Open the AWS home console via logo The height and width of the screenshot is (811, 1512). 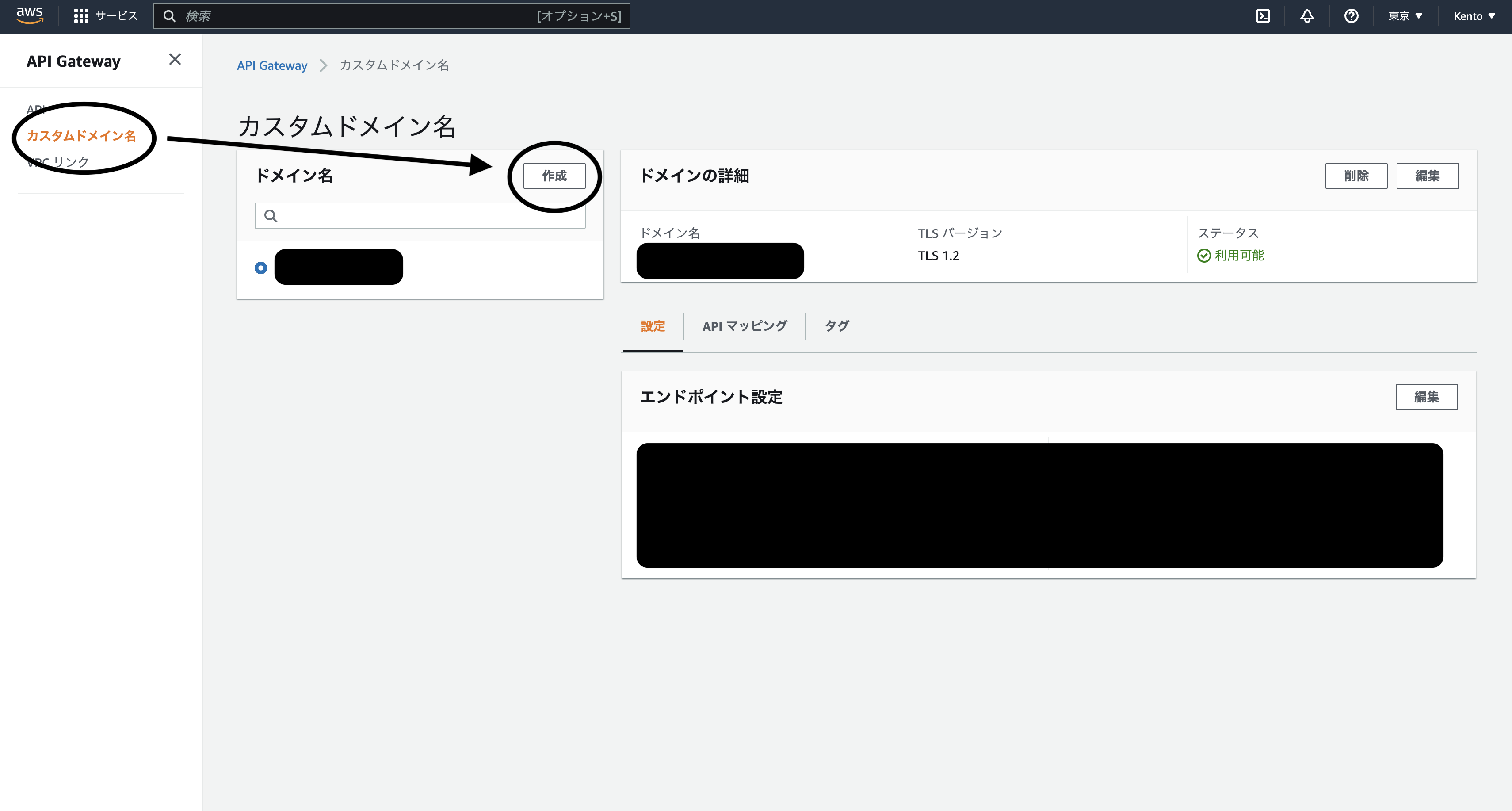(29, 16)
